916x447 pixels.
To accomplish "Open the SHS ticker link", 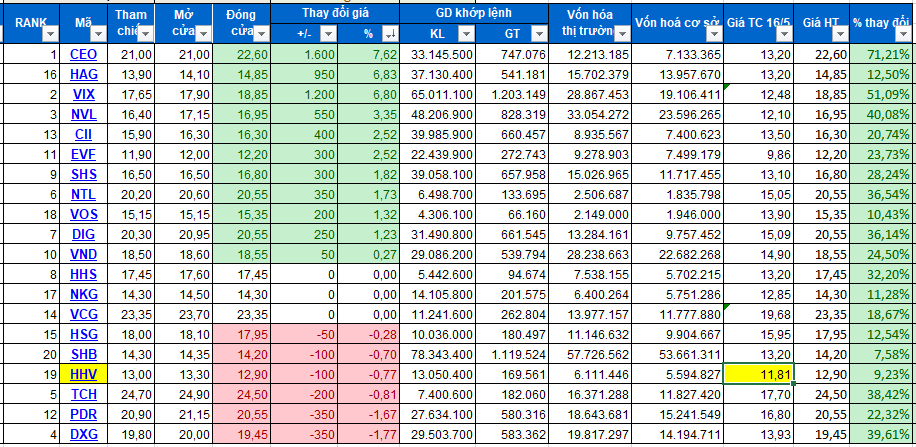I will coord(84,175).
